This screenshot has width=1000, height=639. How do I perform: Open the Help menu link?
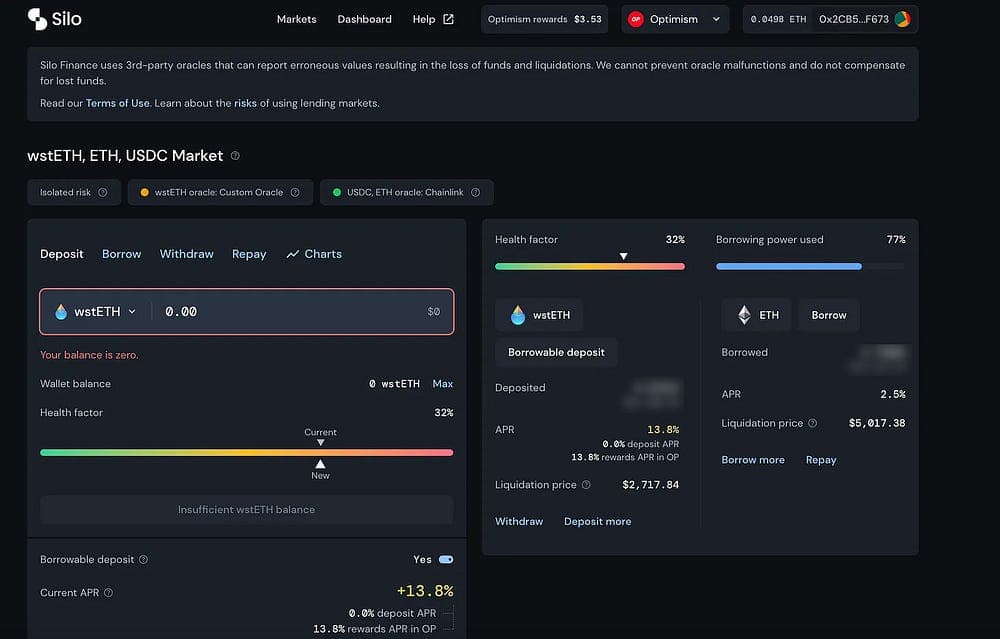coord(433,19)
